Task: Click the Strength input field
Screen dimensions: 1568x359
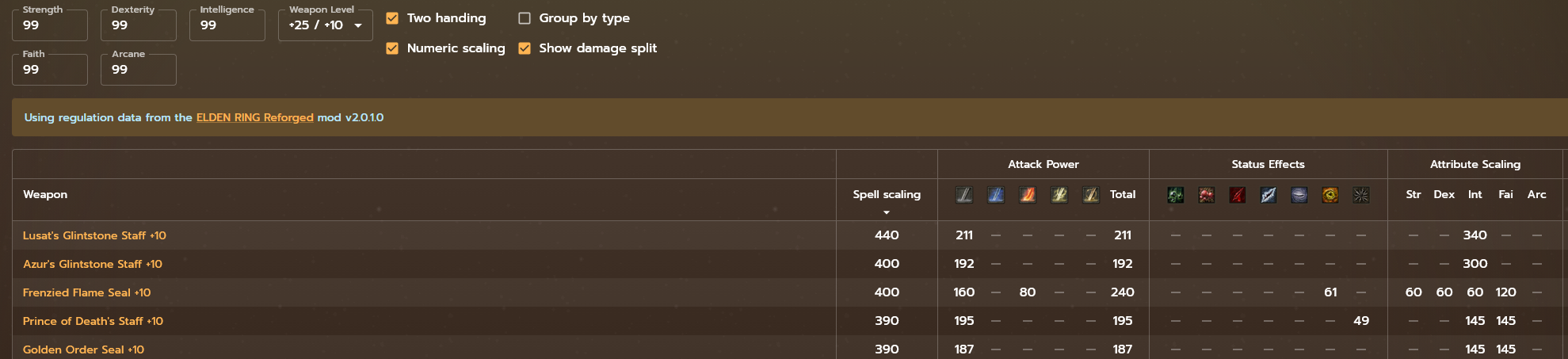Action: click(x=49, y=25)
